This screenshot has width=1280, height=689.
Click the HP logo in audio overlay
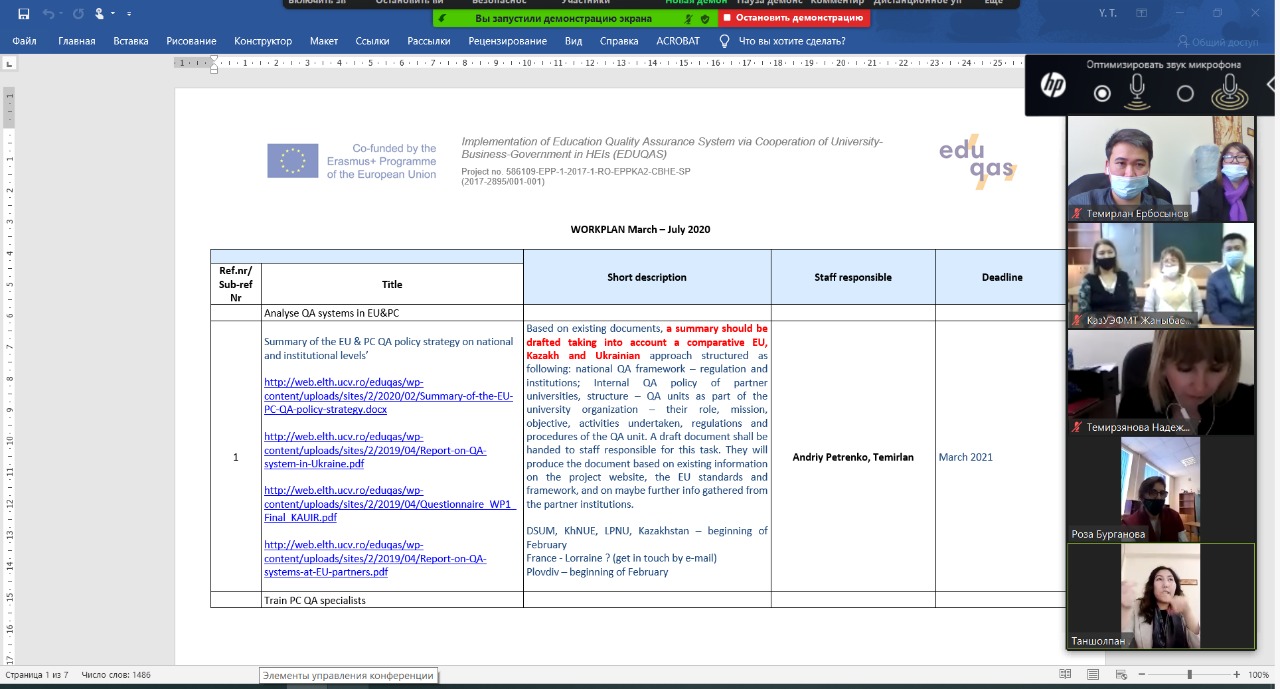click(x=1053, y=87)
